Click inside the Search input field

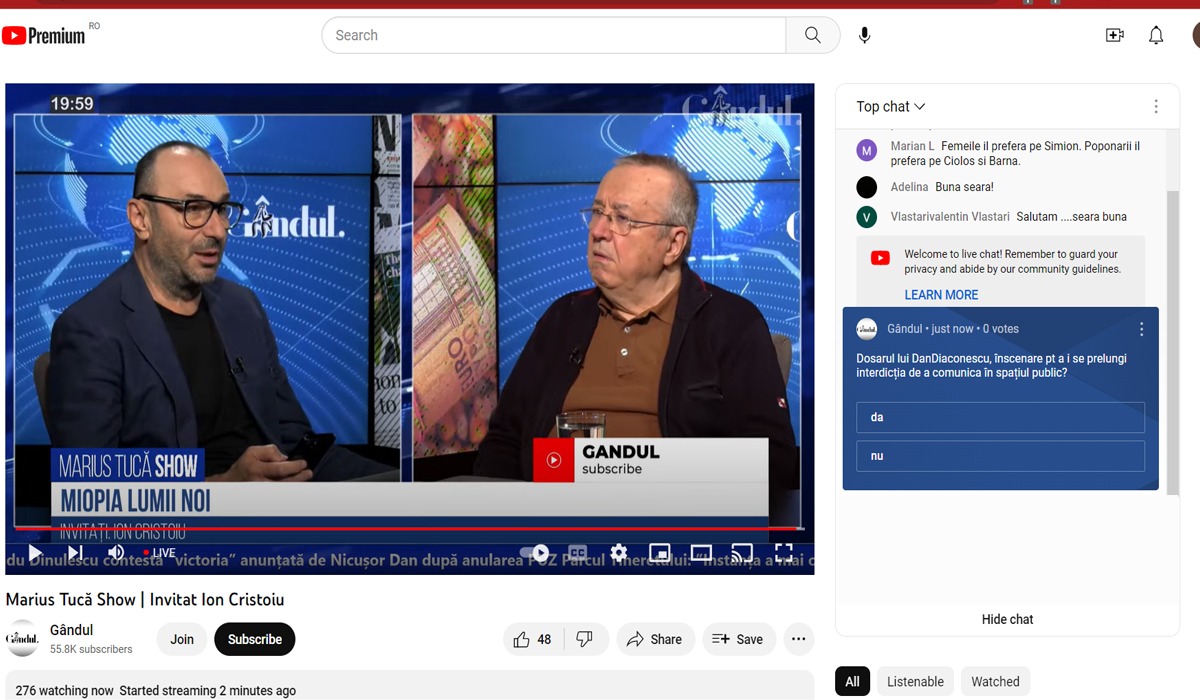coord(554,35)
